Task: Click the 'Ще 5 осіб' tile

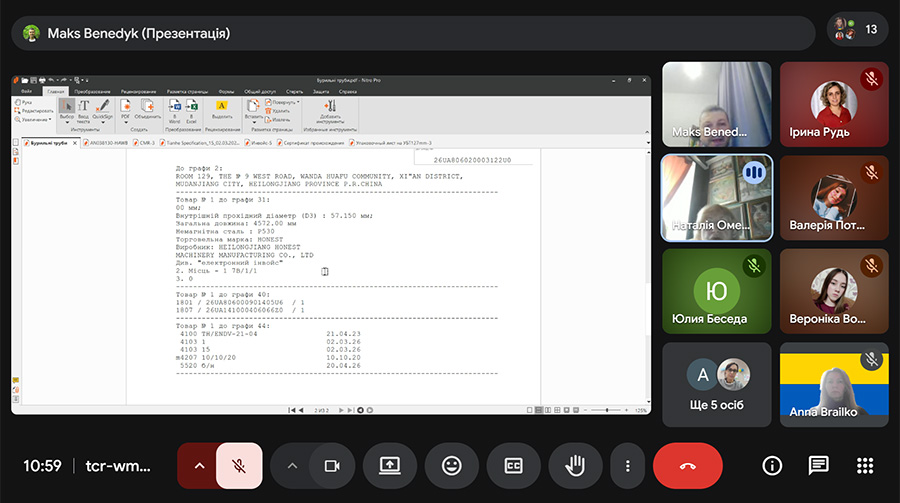Action: [716, 385]
